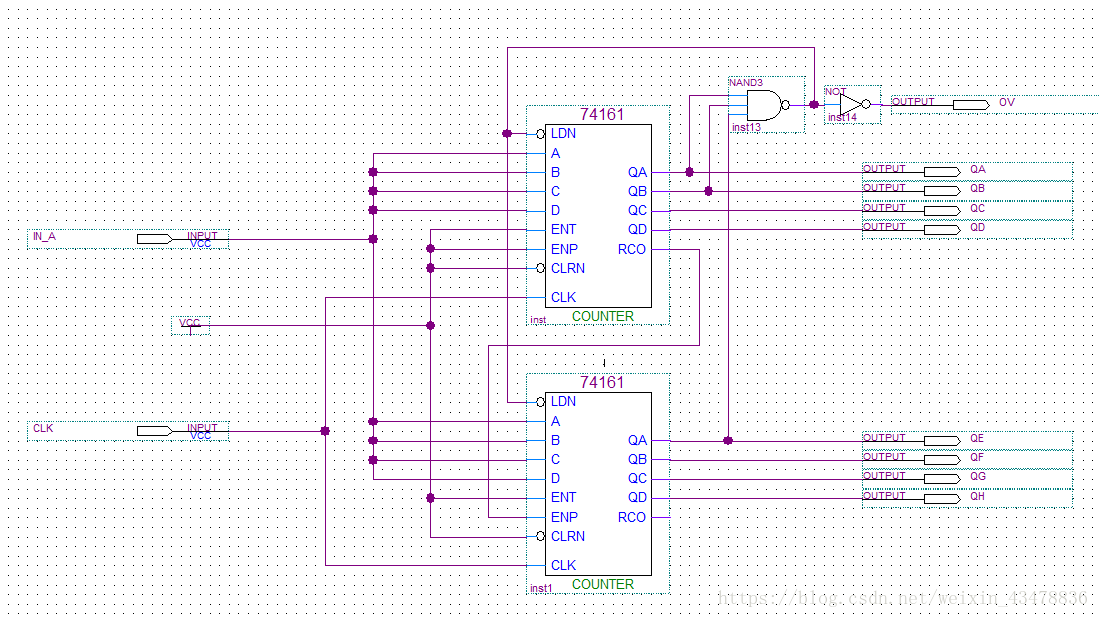Click the ENT port on counter inst1
The height and width of the screenshot is (618, 1099).
(x=563, y=497)
